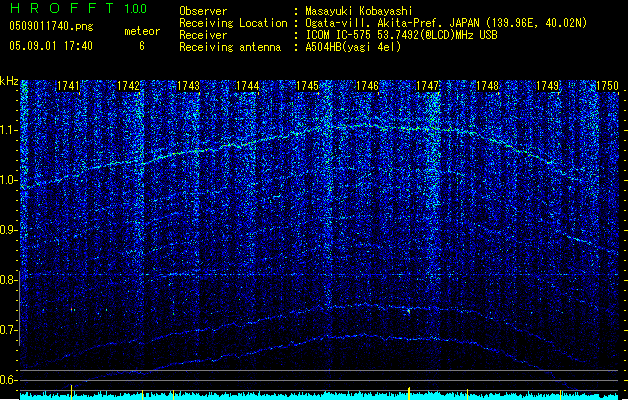Select the 0.9 frequency axis label
This screenshot has height=400, width=629.
coord(10,231)
